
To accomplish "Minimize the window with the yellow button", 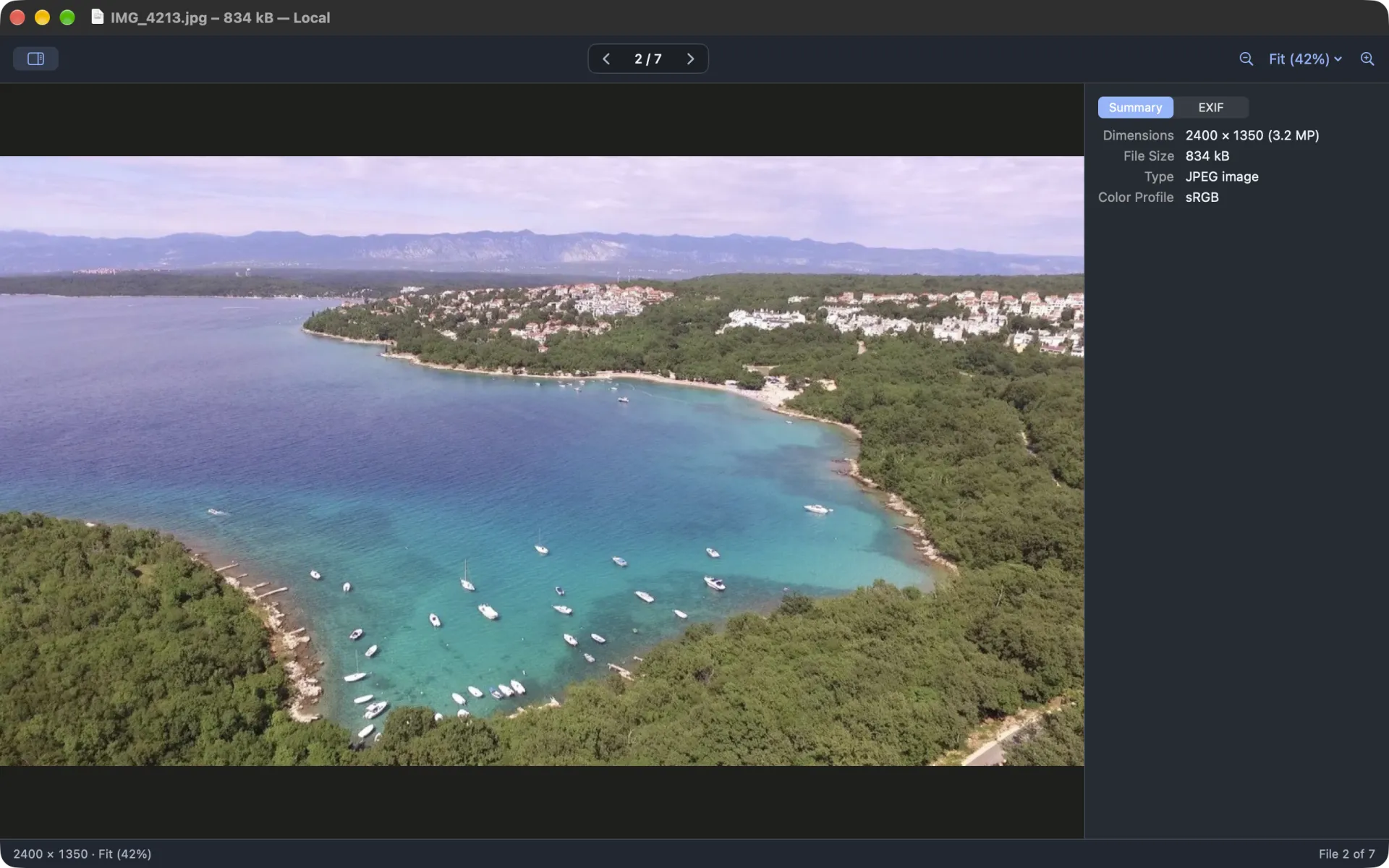I will pyautogui.click(x=42, y=17).
